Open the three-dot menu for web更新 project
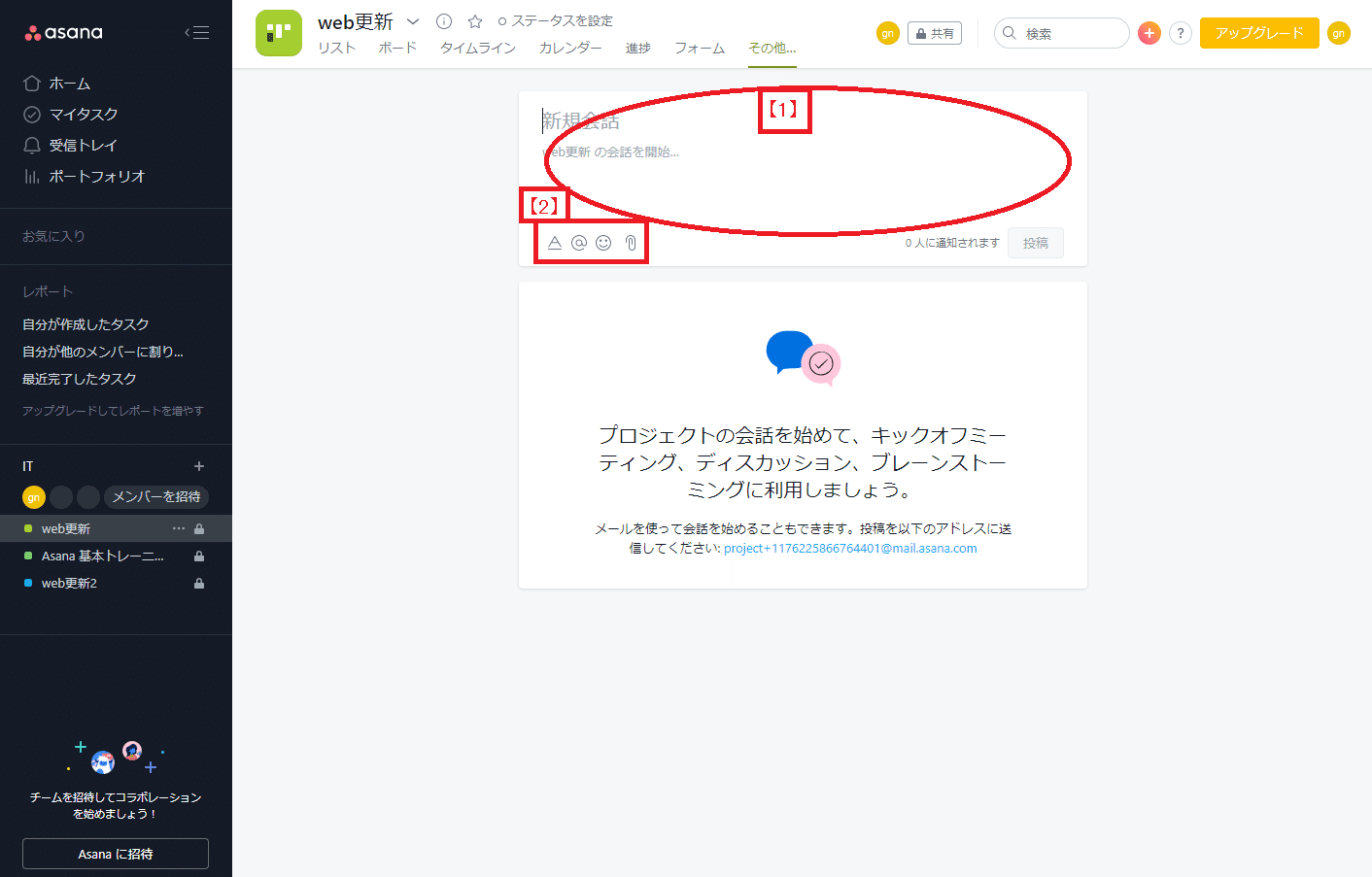The width and height of the screenshot is (1372, 877). [x=179, y=528]
